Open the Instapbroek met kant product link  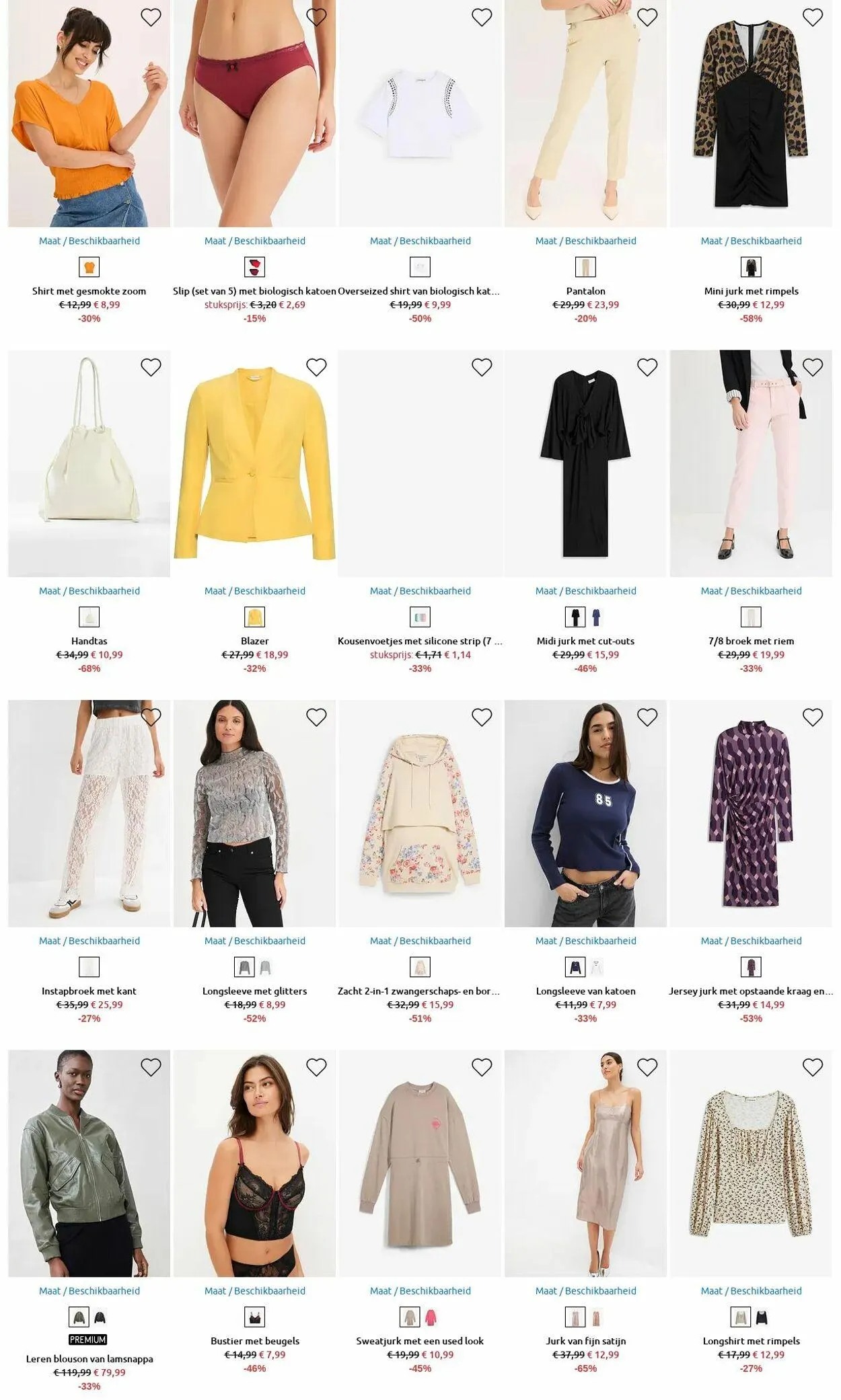pyautogui.click(x=89, y=991)
